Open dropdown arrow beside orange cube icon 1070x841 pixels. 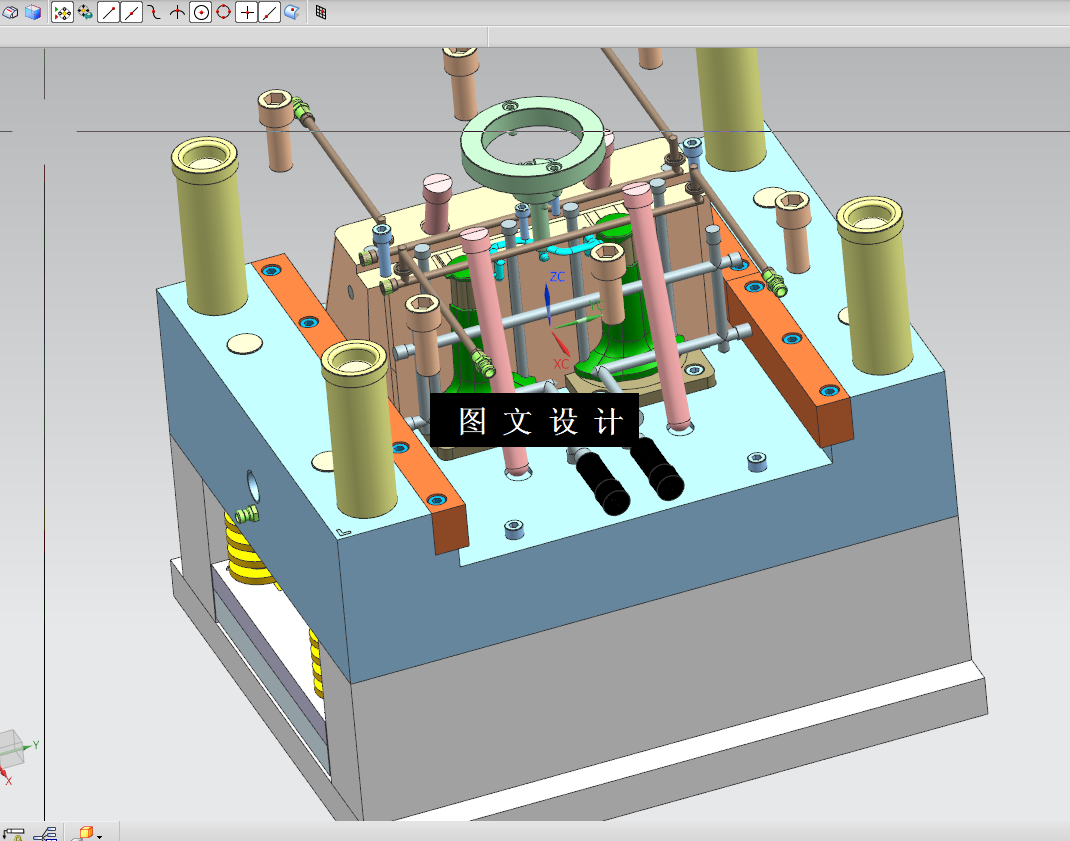pos(100,836)
